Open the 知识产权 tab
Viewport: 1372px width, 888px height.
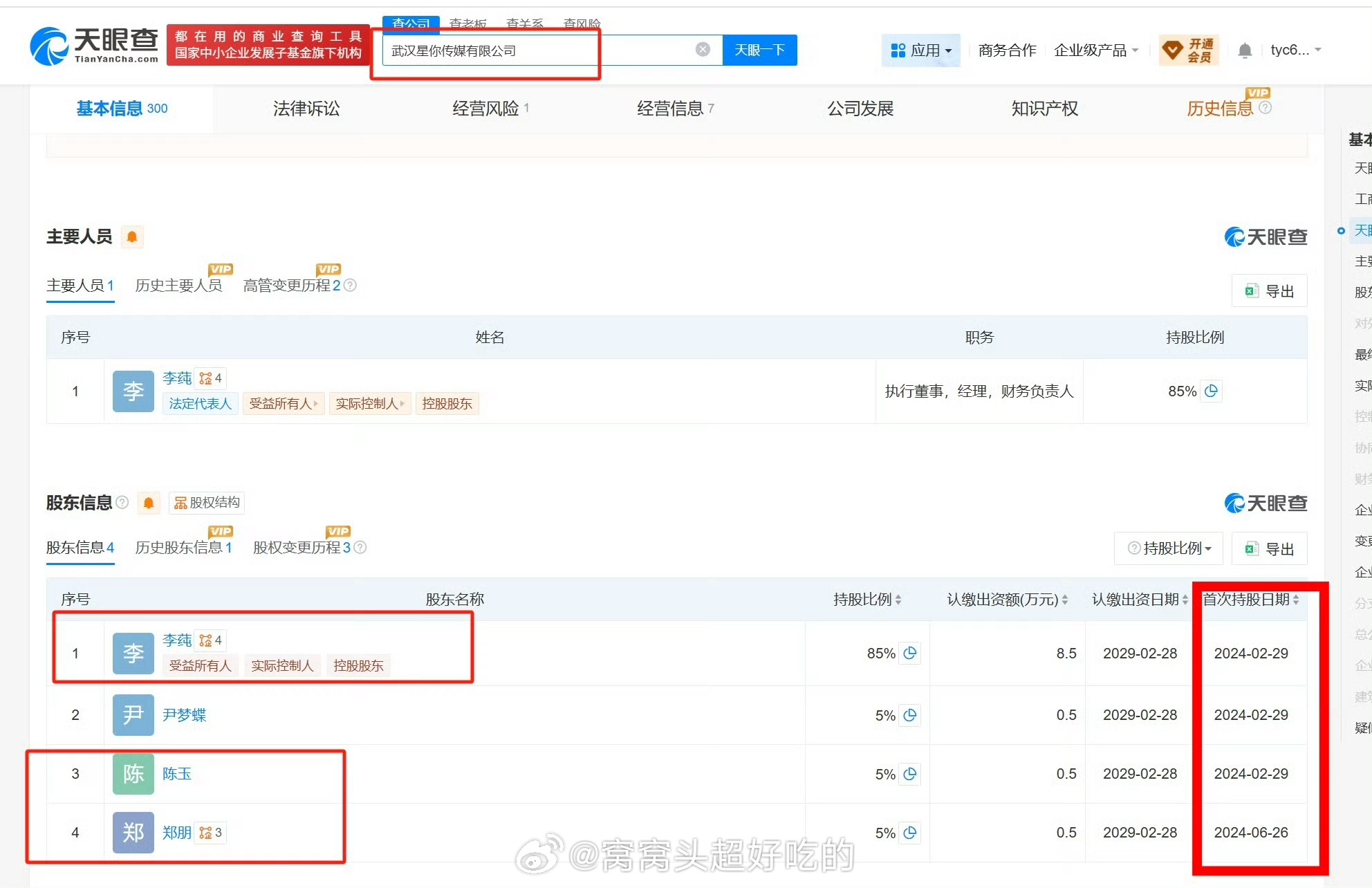(1044, 109)
